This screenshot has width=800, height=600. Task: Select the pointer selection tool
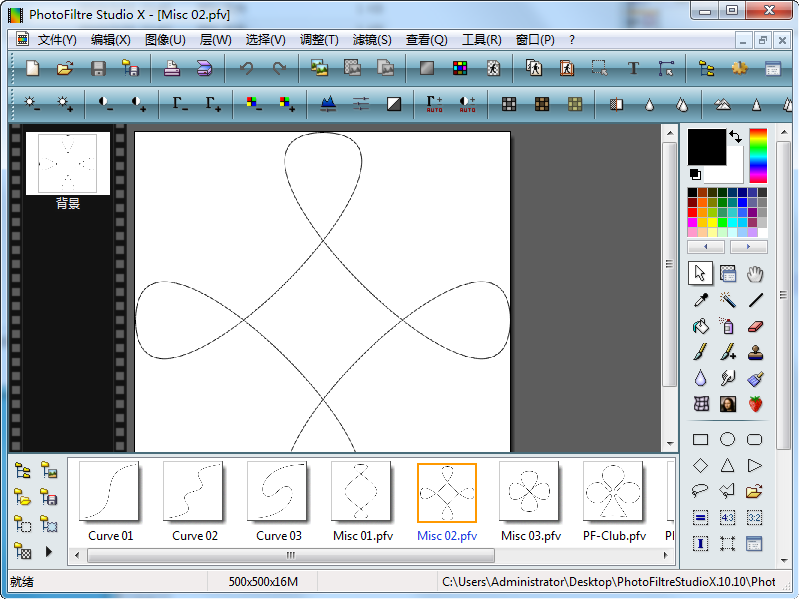tap(700, 273)
